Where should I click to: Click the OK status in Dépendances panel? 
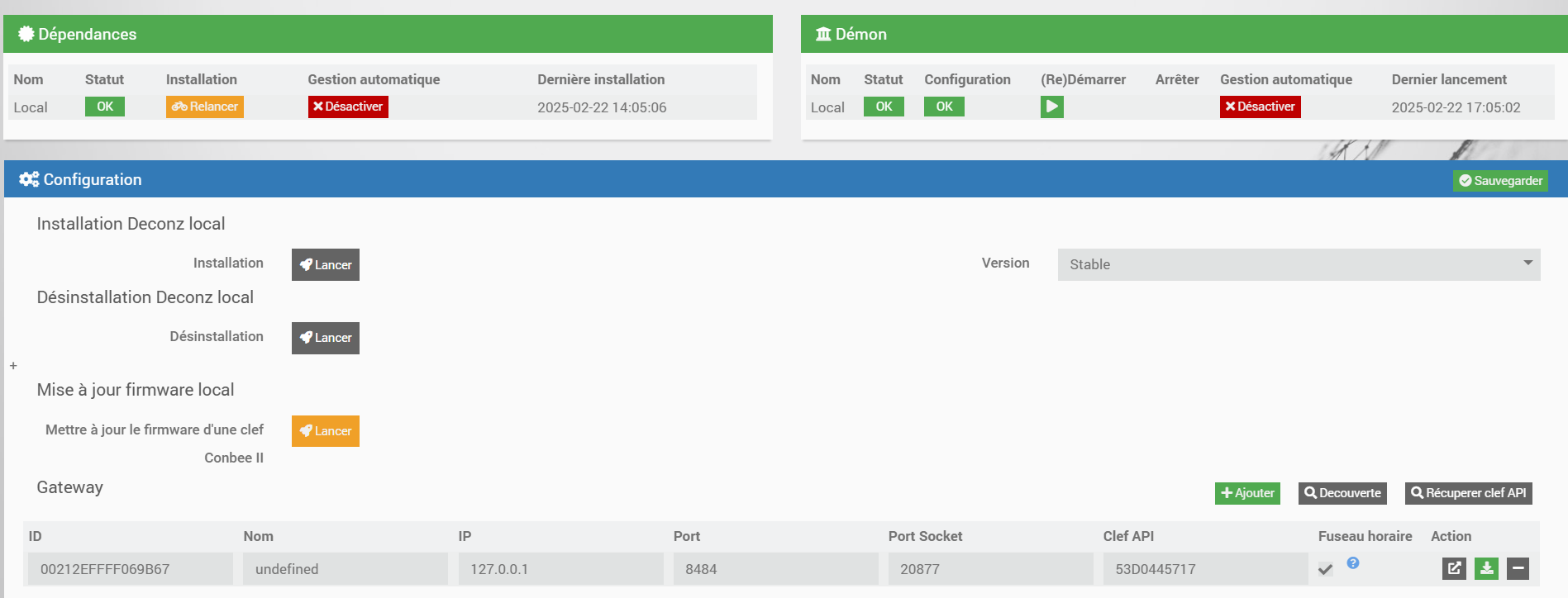point(105,107)
